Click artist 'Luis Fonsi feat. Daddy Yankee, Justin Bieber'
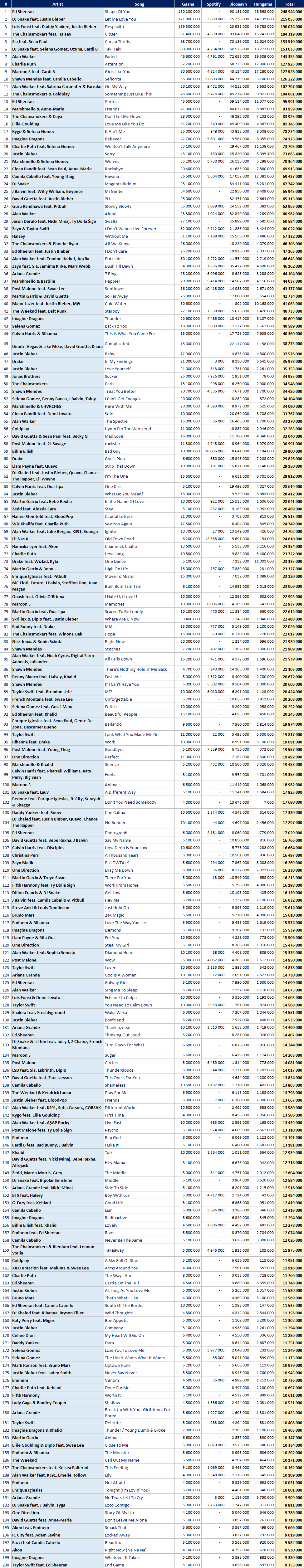This screenshot has height=1568, width=304. [x=57, y=27]
